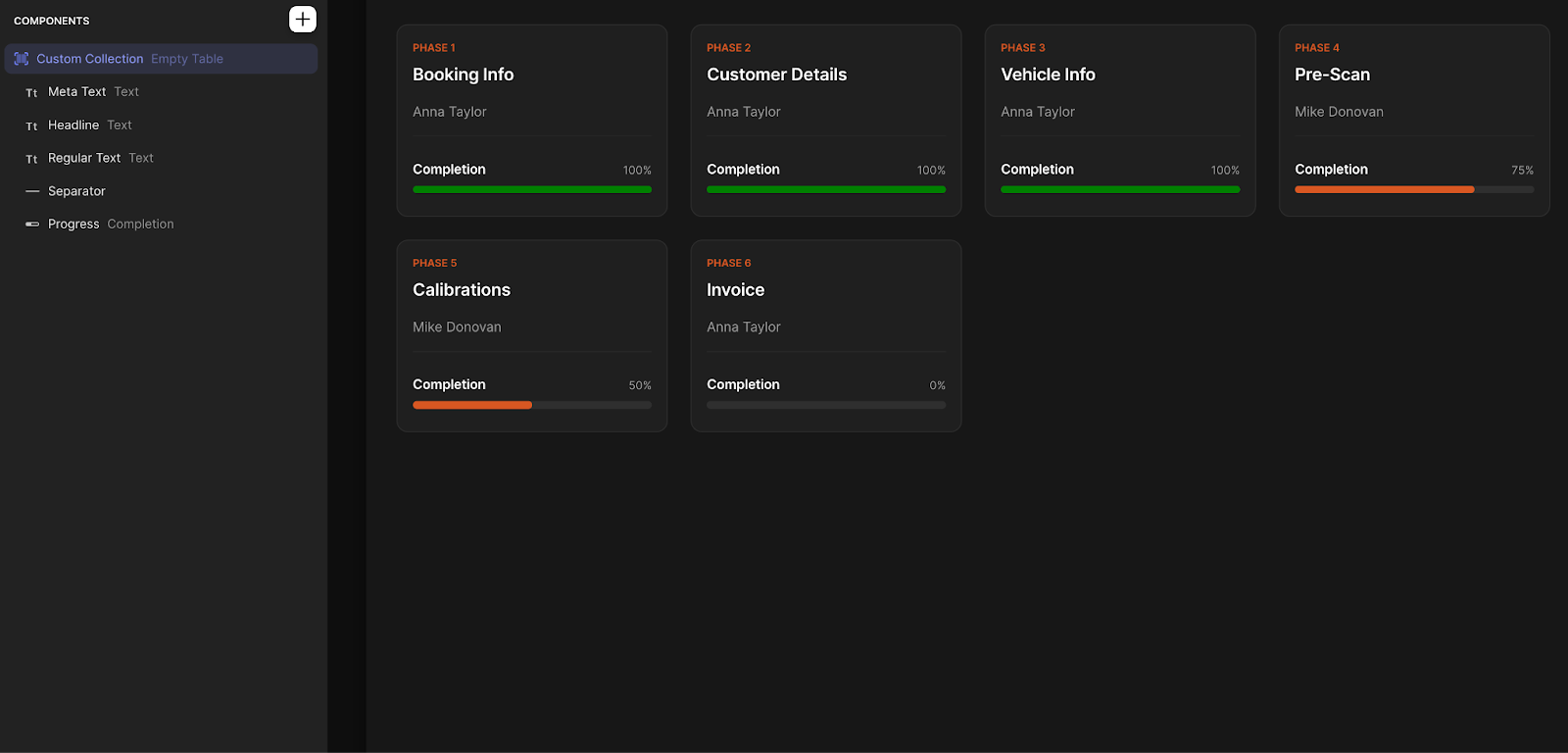Viewport: 1568px width, 753px height.
Task: Click Completion label in Pre-Scan card
Action: coord(1332,170)
